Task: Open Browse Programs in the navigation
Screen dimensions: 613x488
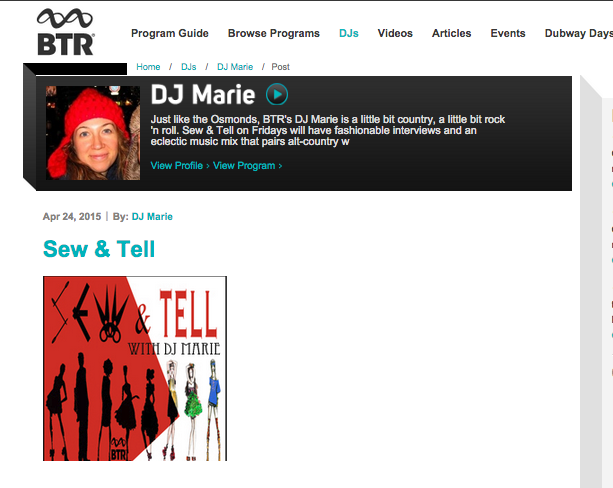Action: click(274, 33)
